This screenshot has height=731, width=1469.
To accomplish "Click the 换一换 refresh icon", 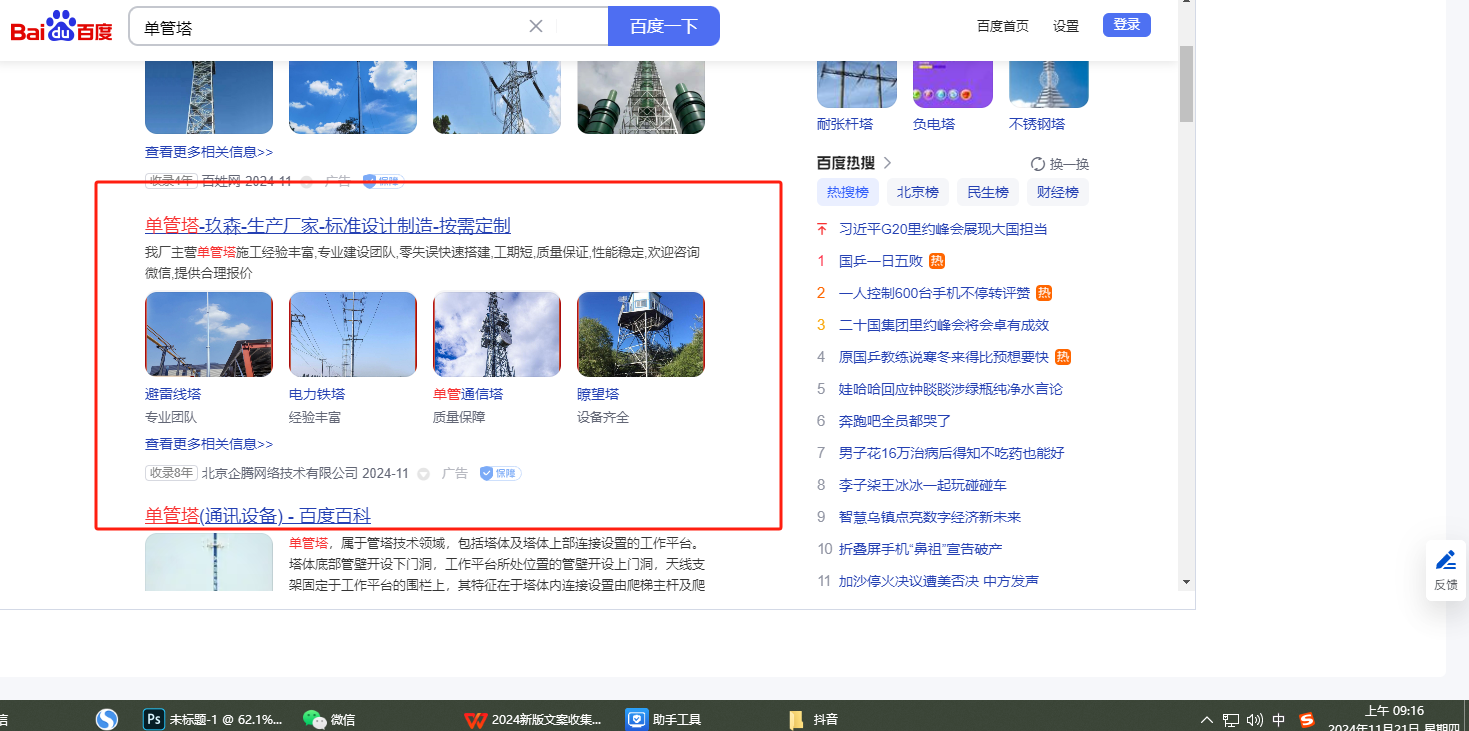I will pyautogui.click(x=1038, y=164).
